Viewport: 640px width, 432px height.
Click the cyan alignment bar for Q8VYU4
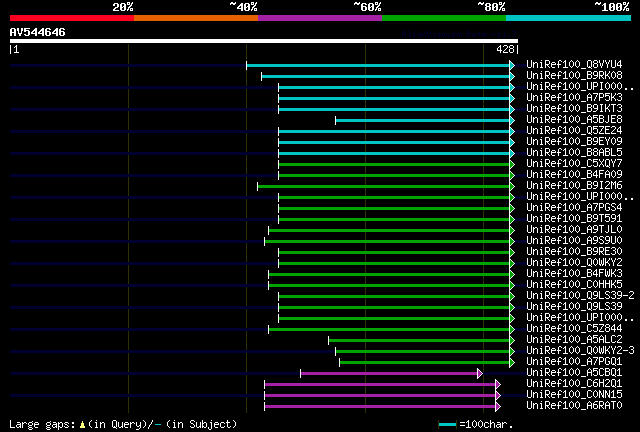point(378,65)
